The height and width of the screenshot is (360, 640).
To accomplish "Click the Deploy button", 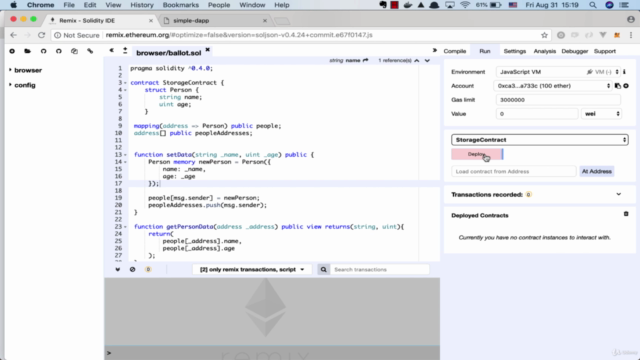I will click(x=477, y=154).
